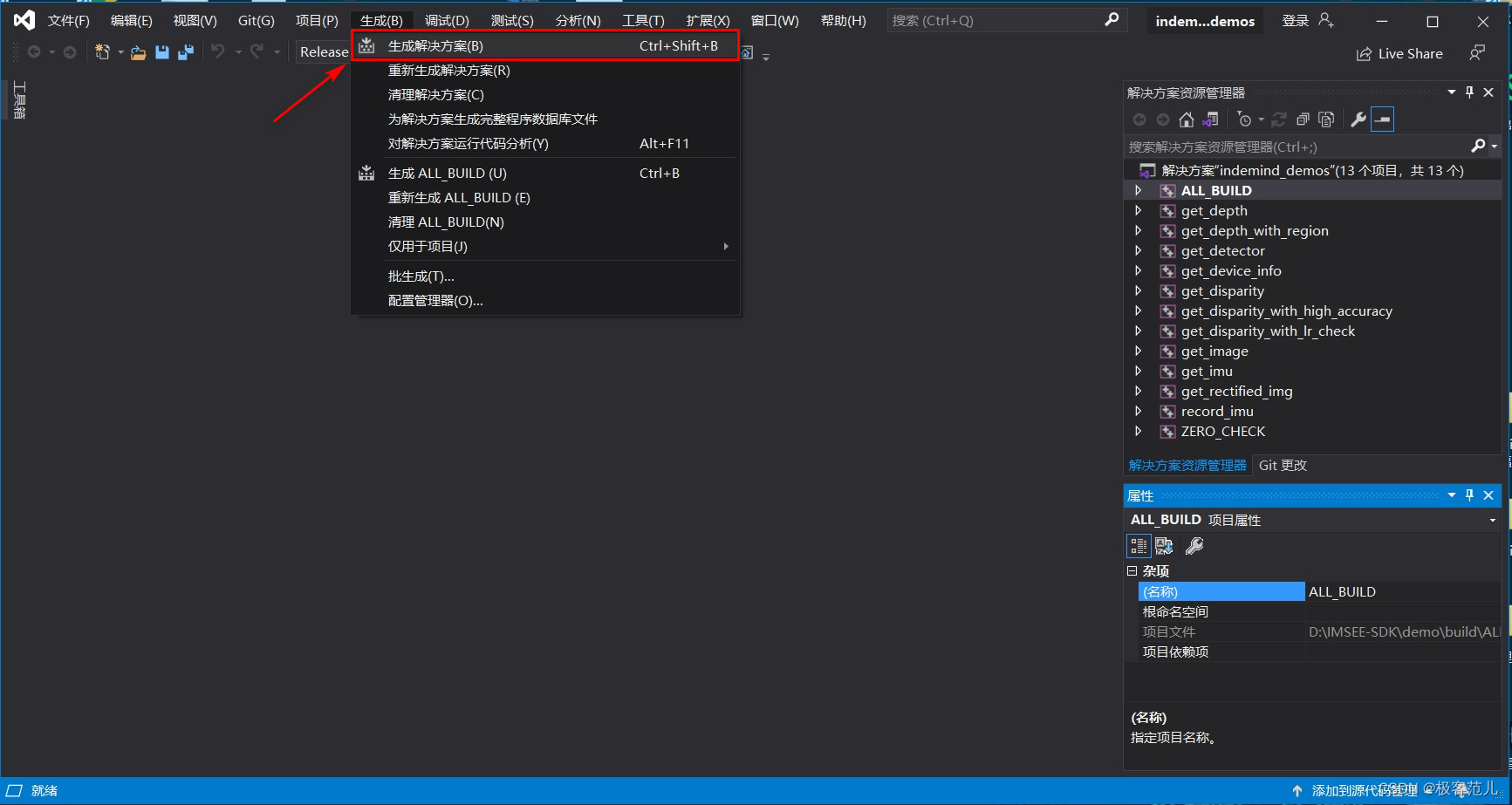1512x805 pixels.
Task: Pin the 属性 Properties panel
Action: [1470, 495]
